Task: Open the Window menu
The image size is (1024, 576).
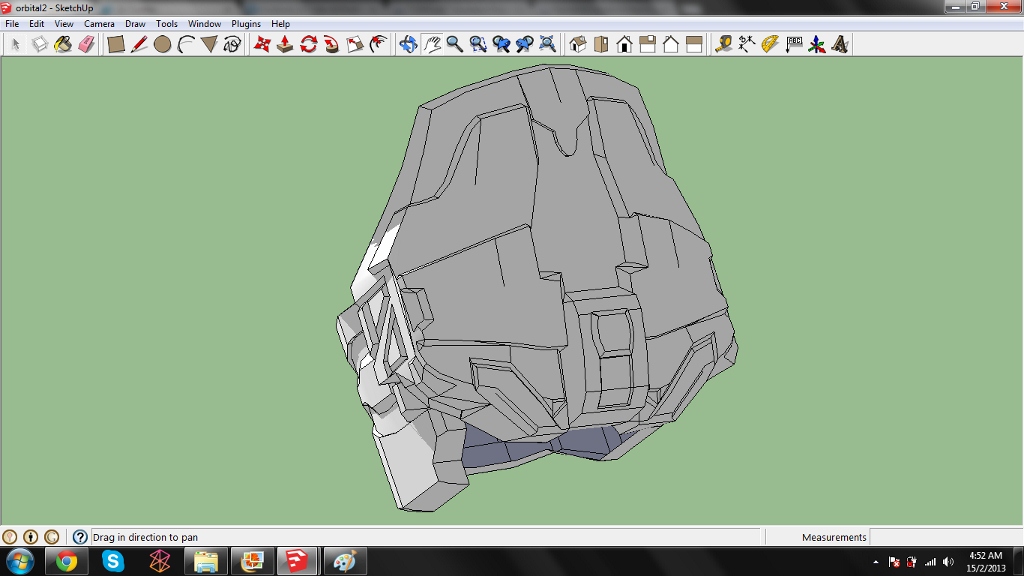Action: (x=204, y=24)
